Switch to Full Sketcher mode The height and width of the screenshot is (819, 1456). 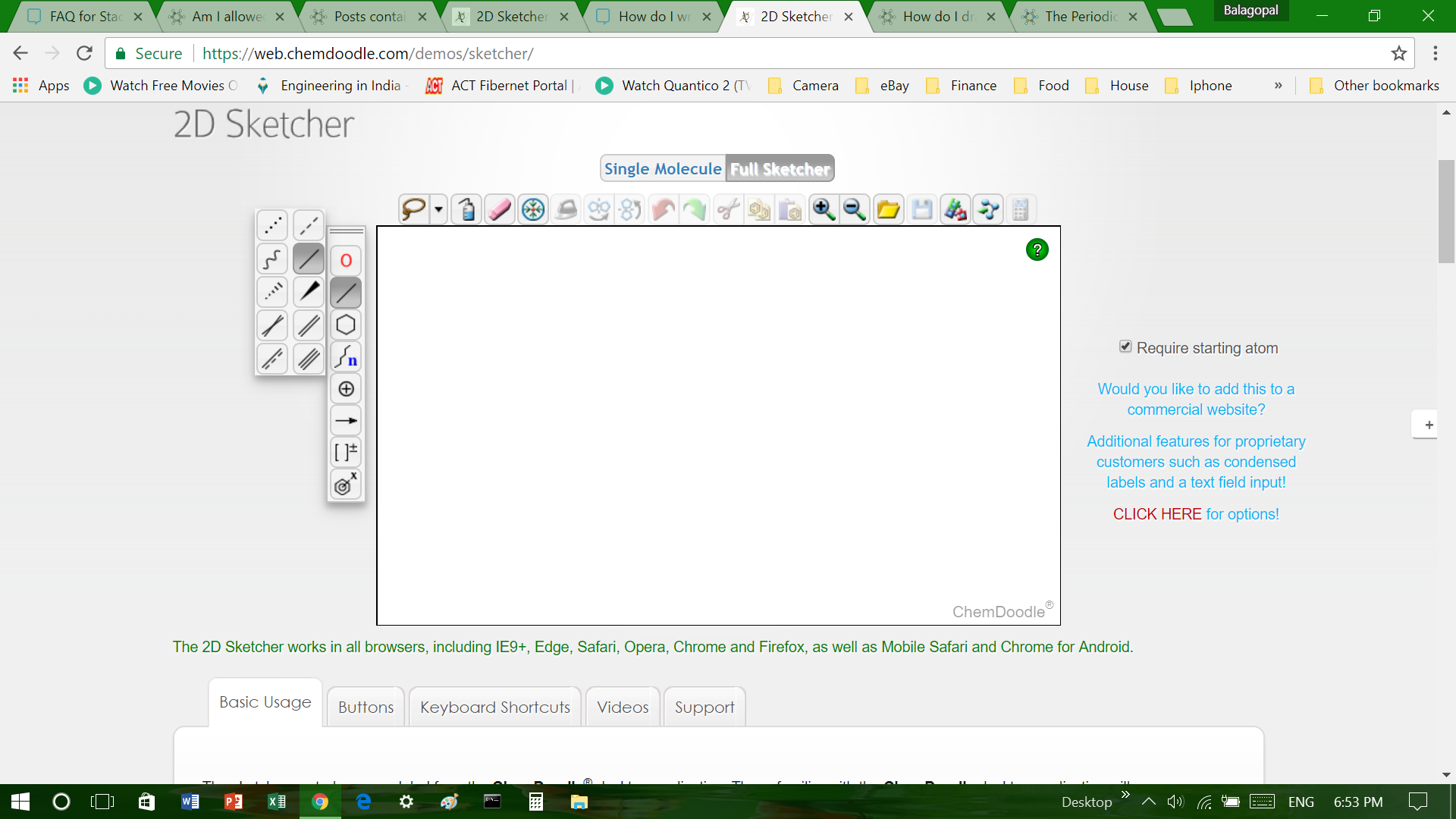click(x=780, y=168)
